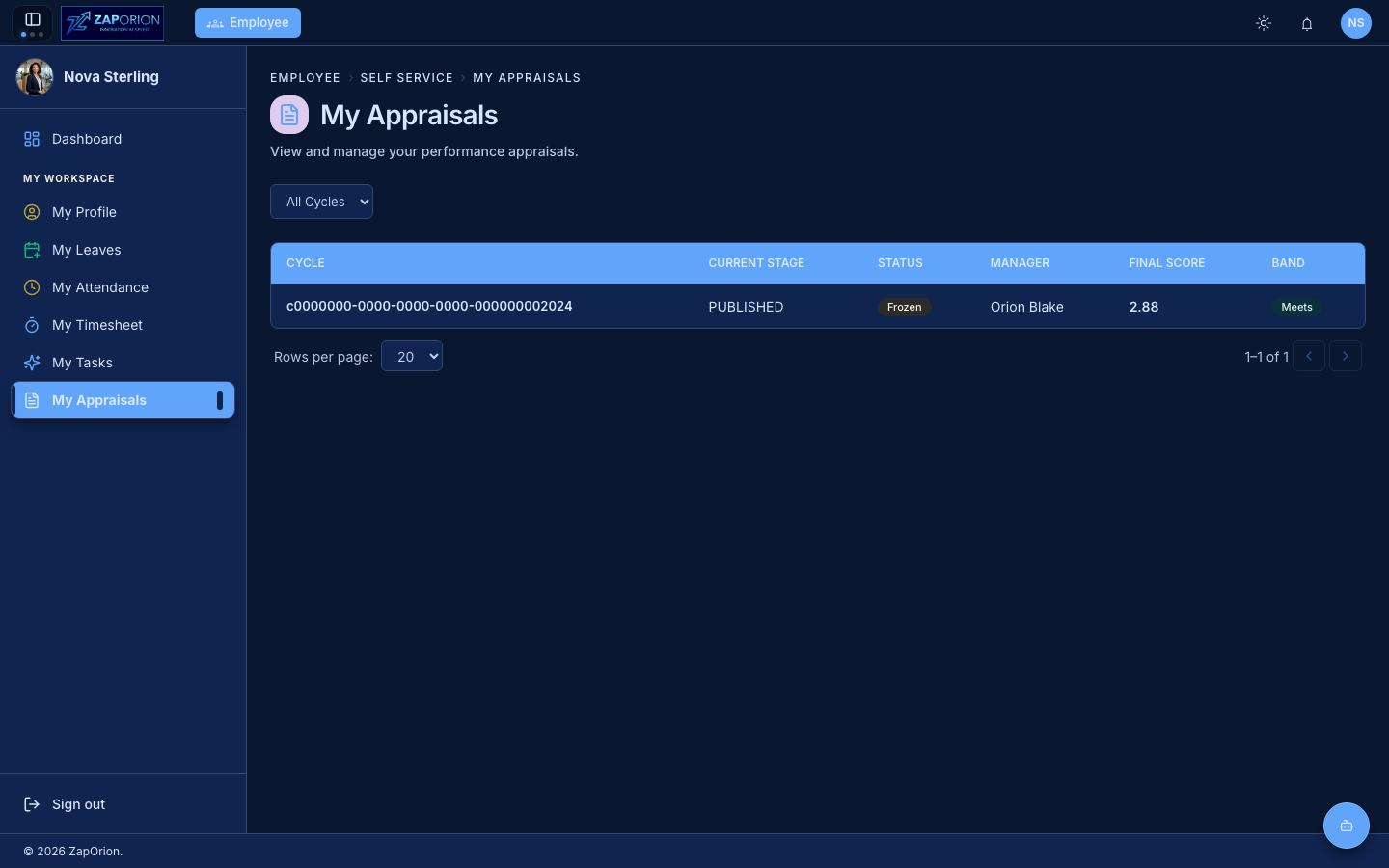1389x868 pixels.
Task: Open My Attendance
Action: point(123,287)
